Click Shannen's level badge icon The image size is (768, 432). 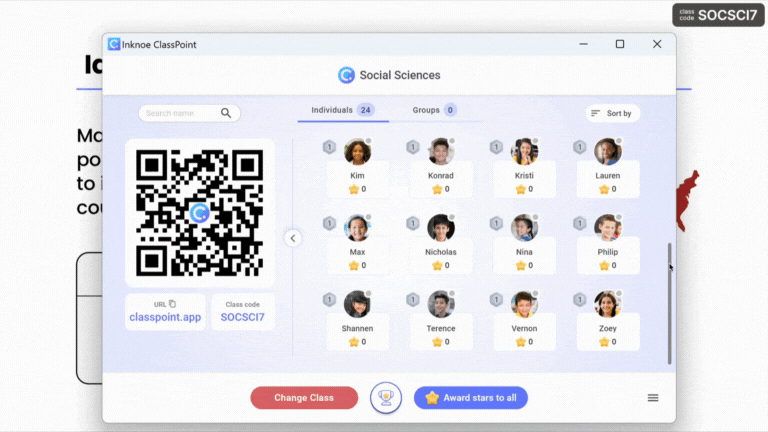click(x=329, y=299)
